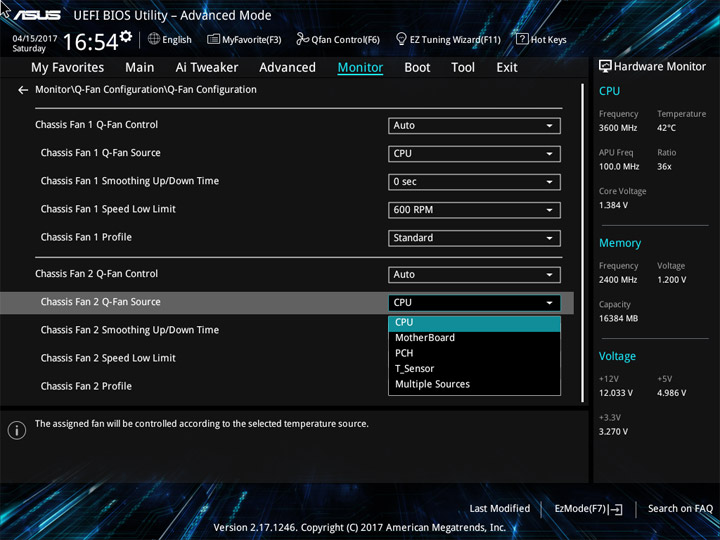Click the EzMode exit arrow icon
The image size is (720, 540).
tap(616, 509)
